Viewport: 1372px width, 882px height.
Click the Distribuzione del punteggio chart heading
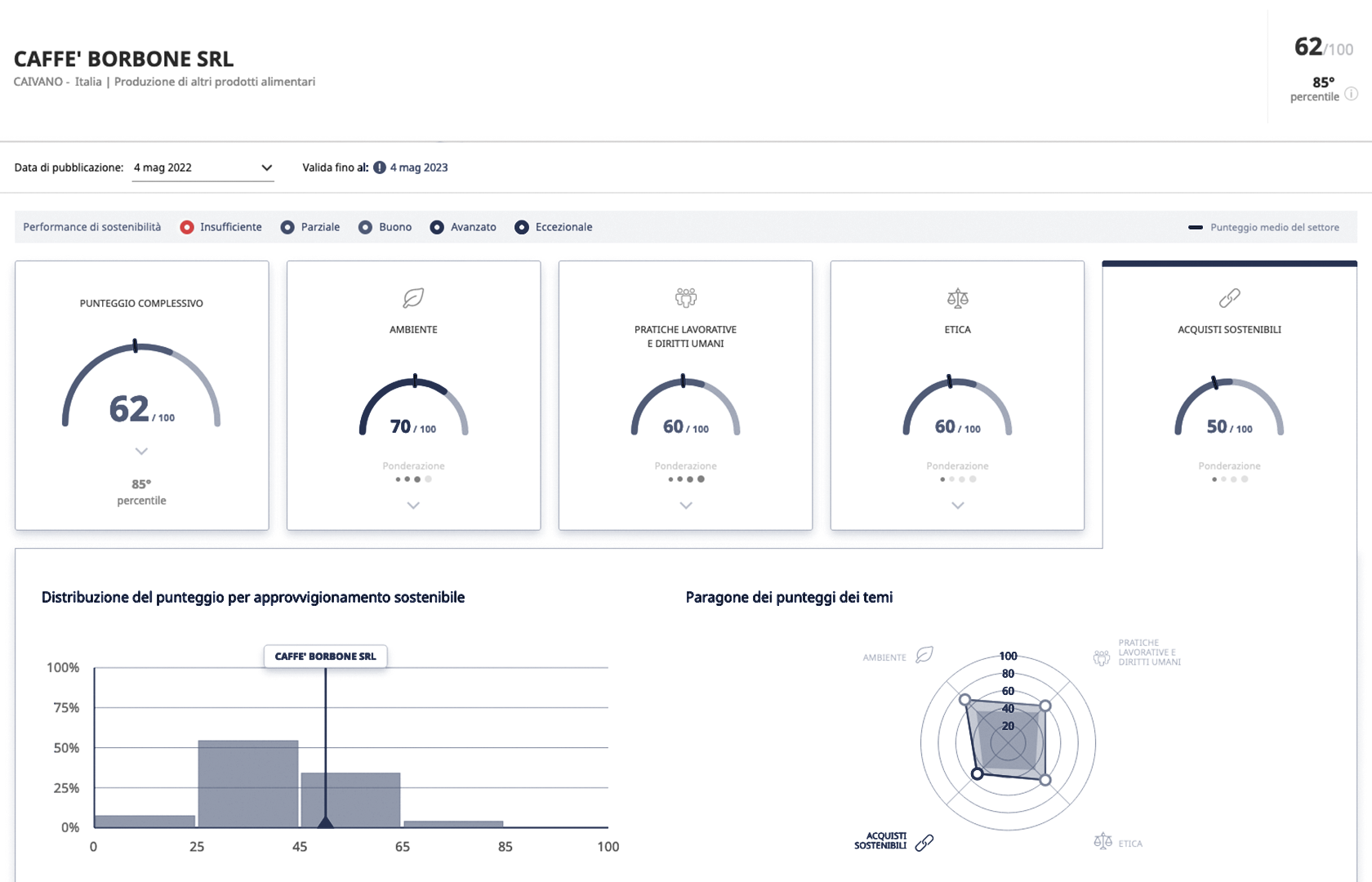pyautogui.click(x=253, y=597)
